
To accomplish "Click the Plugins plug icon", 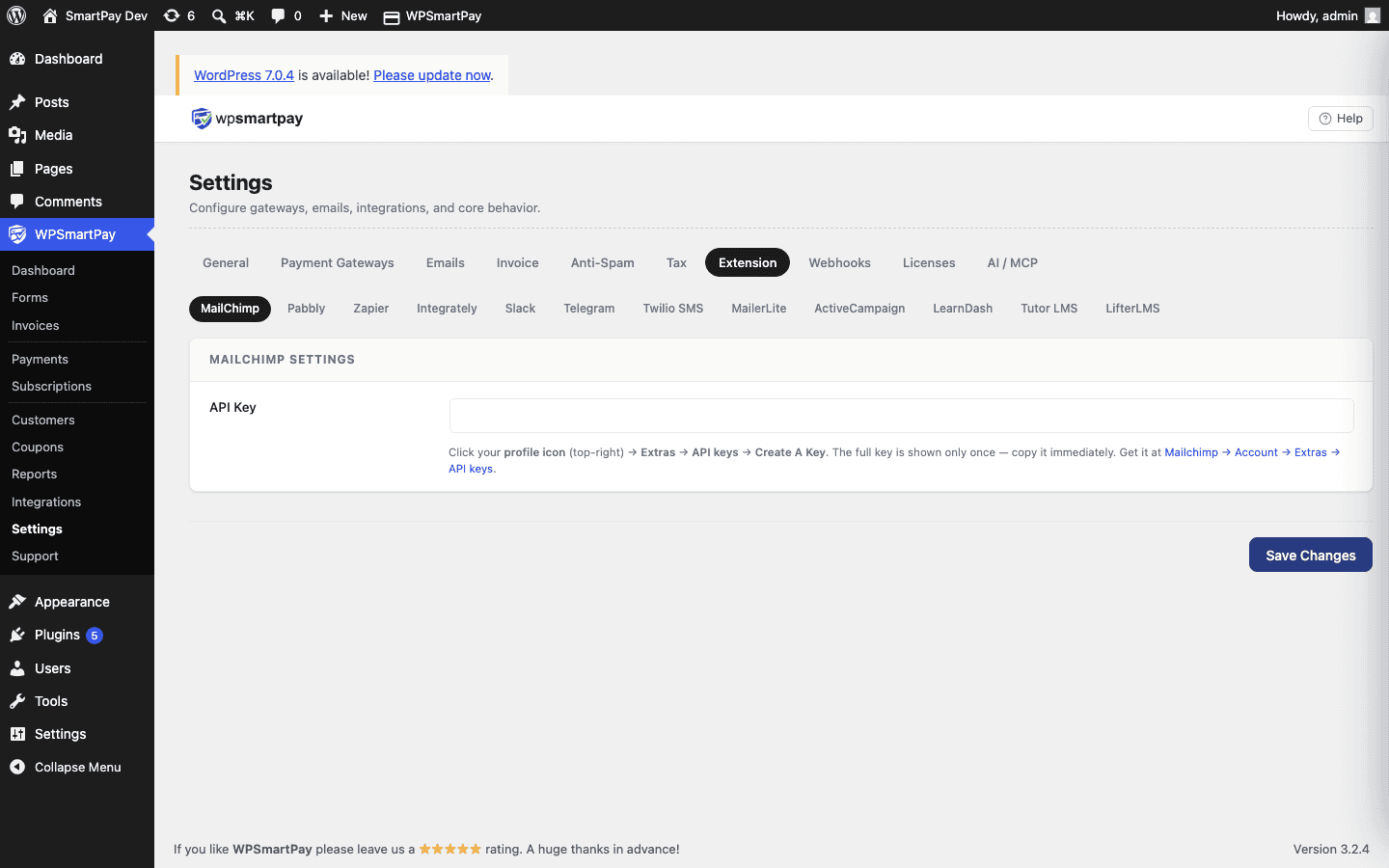I will pos(17,635).
